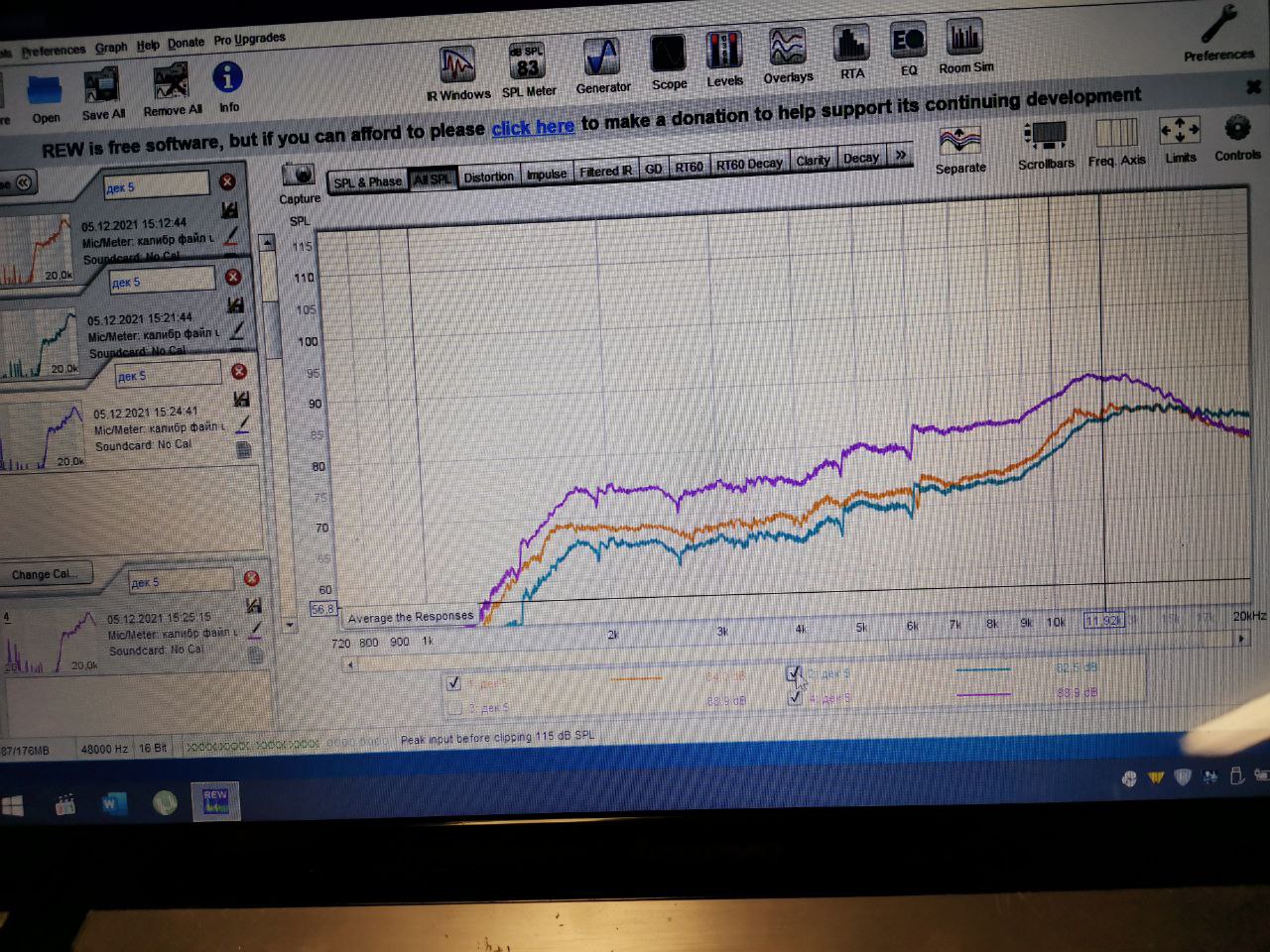The image size is (1270, 952).
Task: Open the IR Windows tool
Action: [458, 73]
